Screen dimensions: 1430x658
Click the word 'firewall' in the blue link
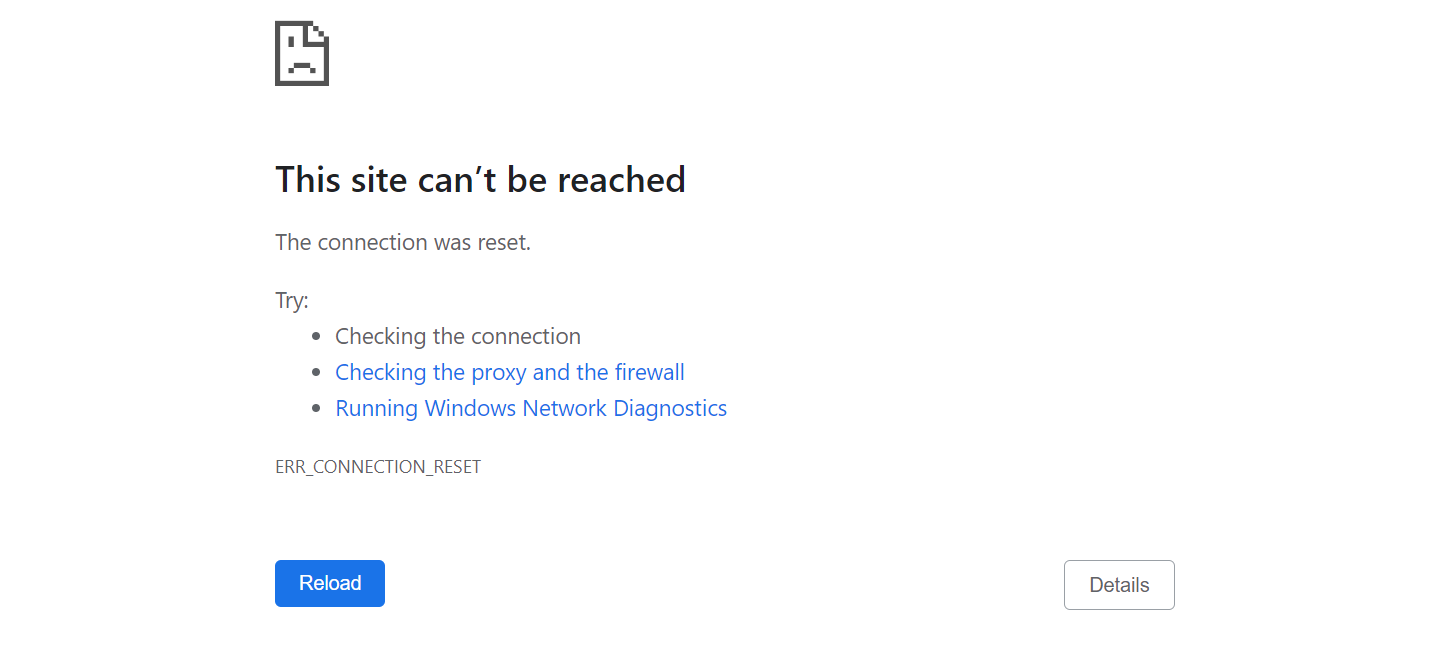point(650,373)
